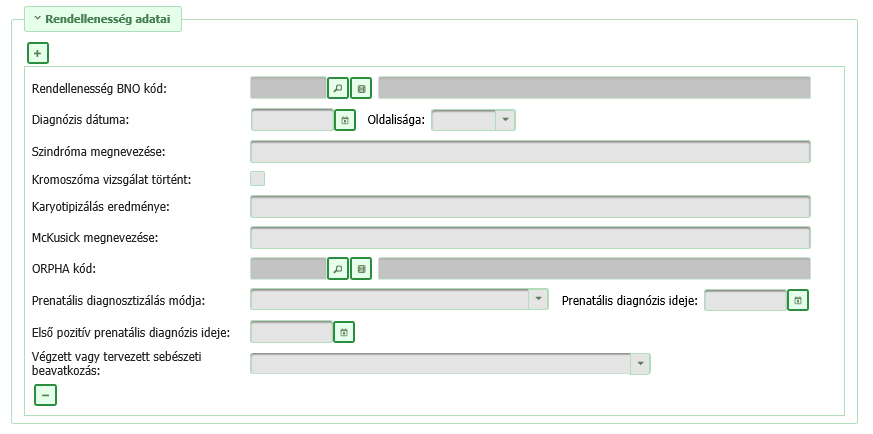873x434 pixels.
Task: Open calendar for Prenatális diagnózis ideje
Action: point(797,300)
